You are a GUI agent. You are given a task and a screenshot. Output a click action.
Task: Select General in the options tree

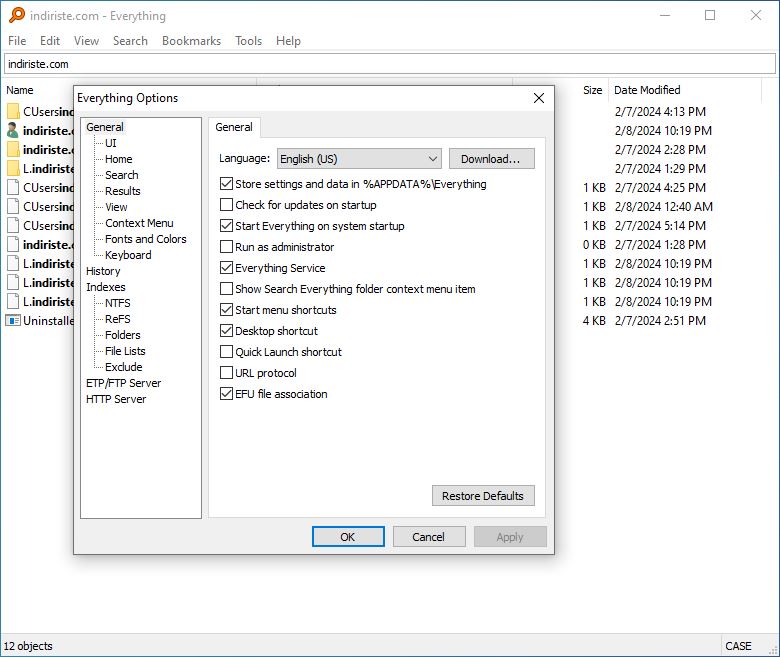click(104, 127)
